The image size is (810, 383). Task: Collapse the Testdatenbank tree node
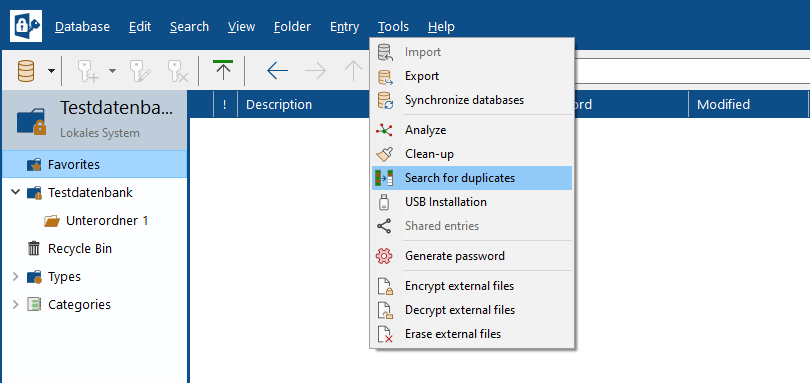[x=16, y=193]
